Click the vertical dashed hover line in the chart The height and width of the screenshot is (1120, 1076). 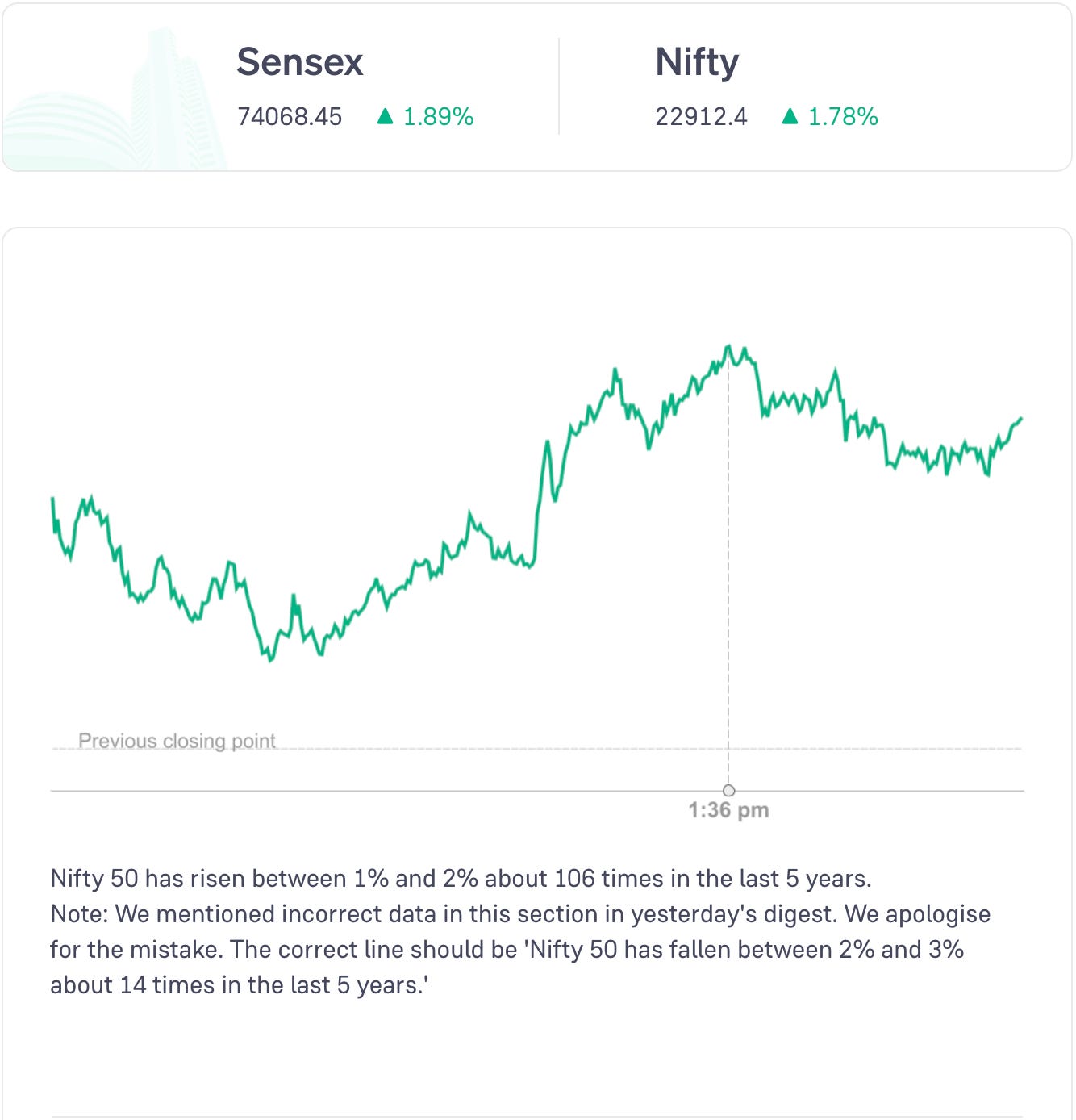pos(728,565)
